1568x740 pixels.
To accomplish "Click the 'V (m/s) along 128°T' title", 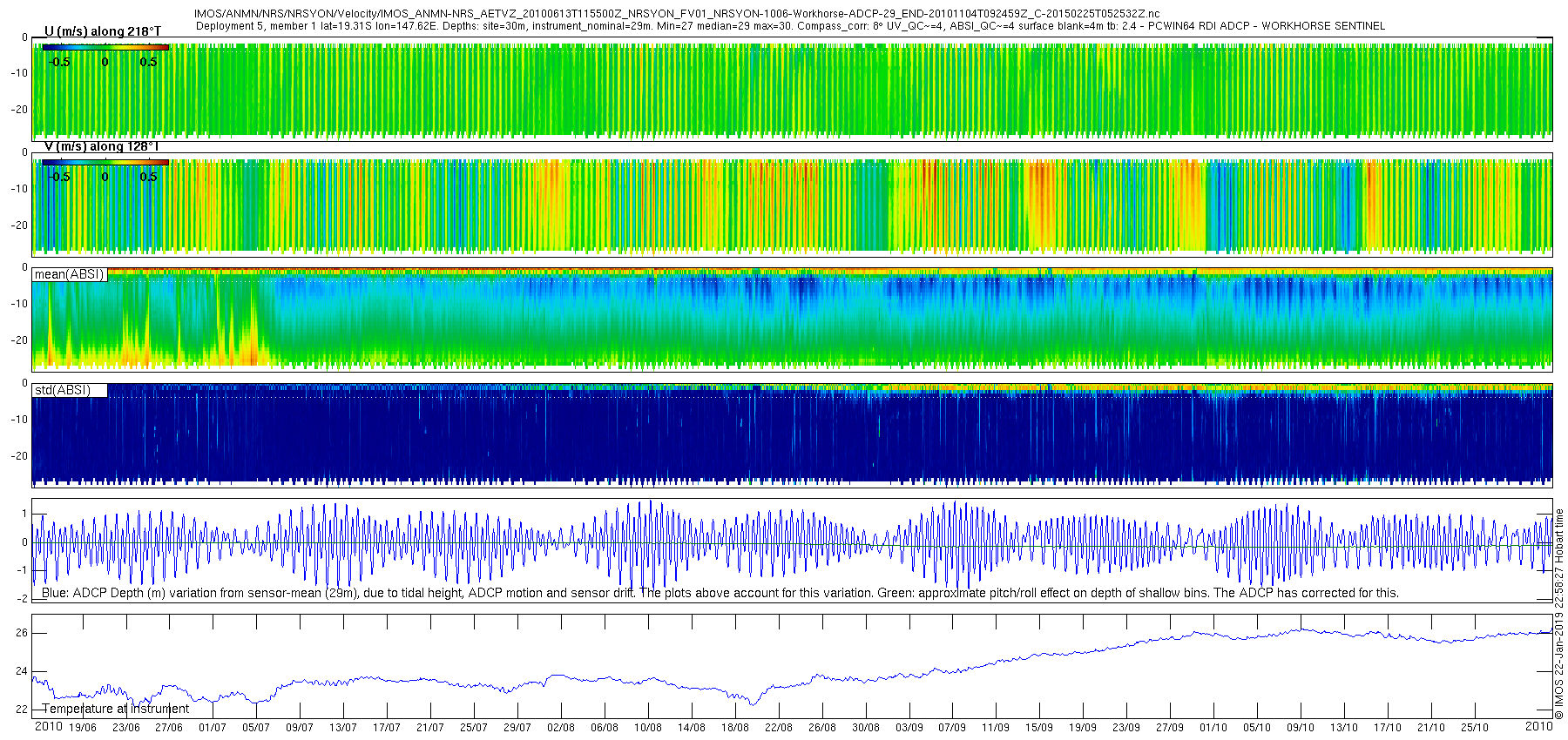I will coord(101,146).
